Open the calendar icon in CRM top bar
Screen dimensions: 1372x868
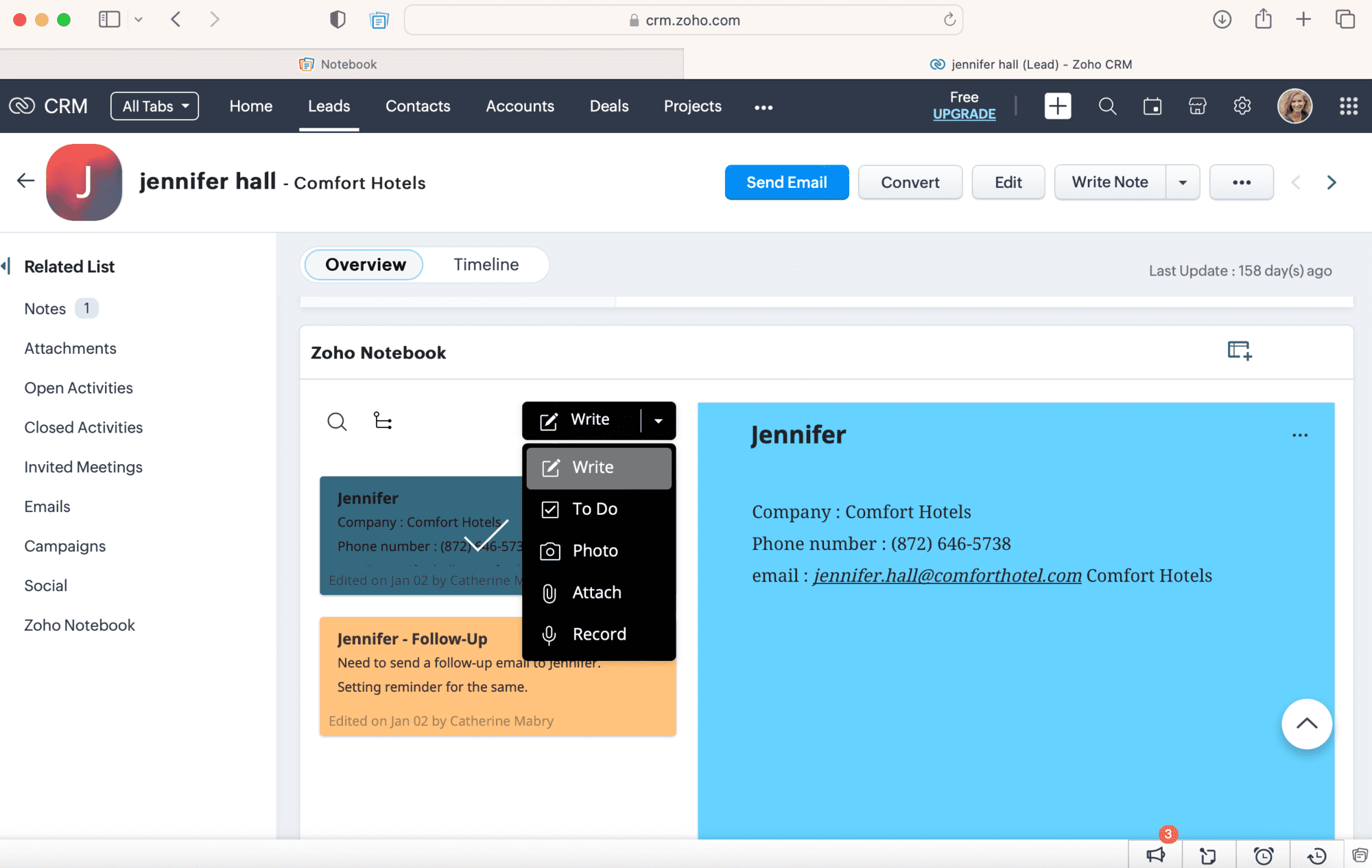click(1152, 106)
